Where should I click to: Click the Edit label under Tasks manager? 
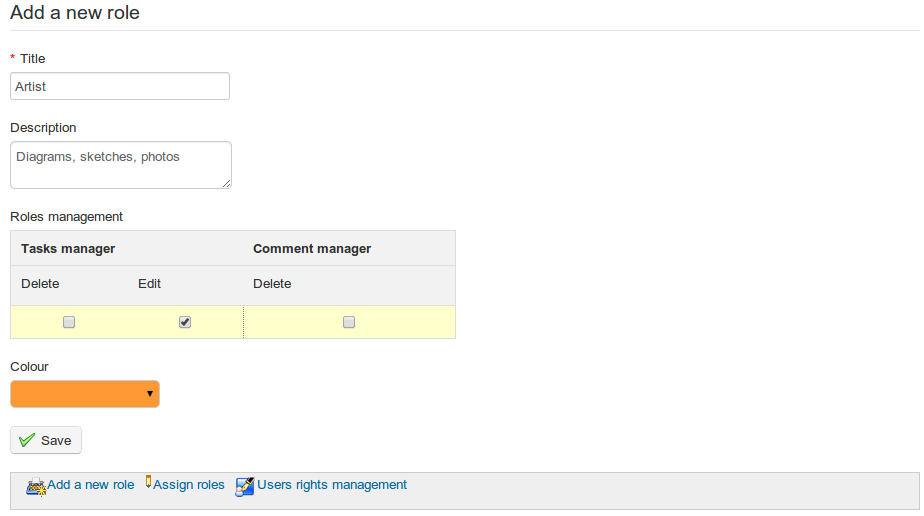click(149, 284)
